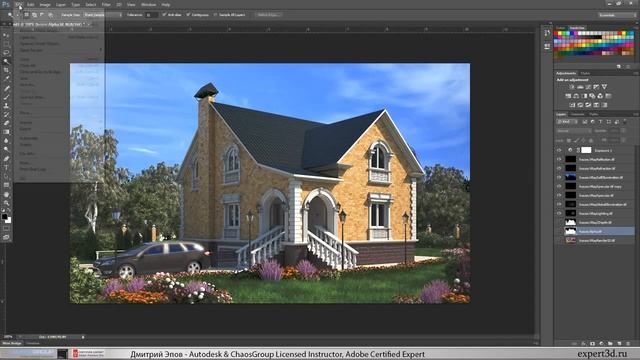This screenshot has height=360, width=640.
Task: Open the collapsed History panel icon
Action: pos(547,33)
